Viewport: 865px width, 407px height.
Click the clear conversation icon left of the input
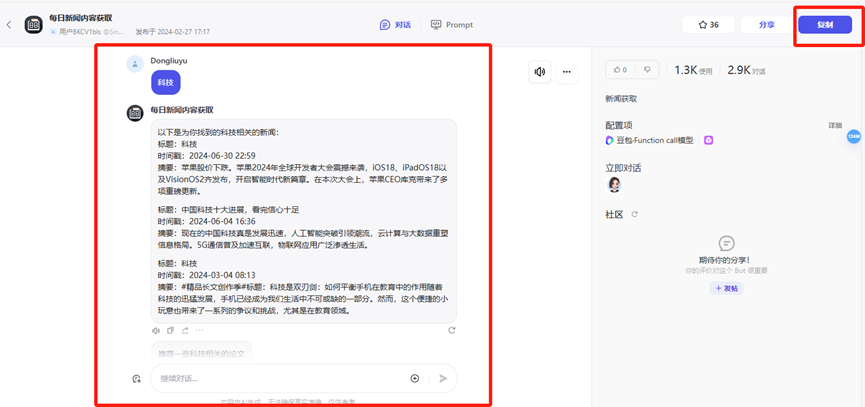coord(136,379)
